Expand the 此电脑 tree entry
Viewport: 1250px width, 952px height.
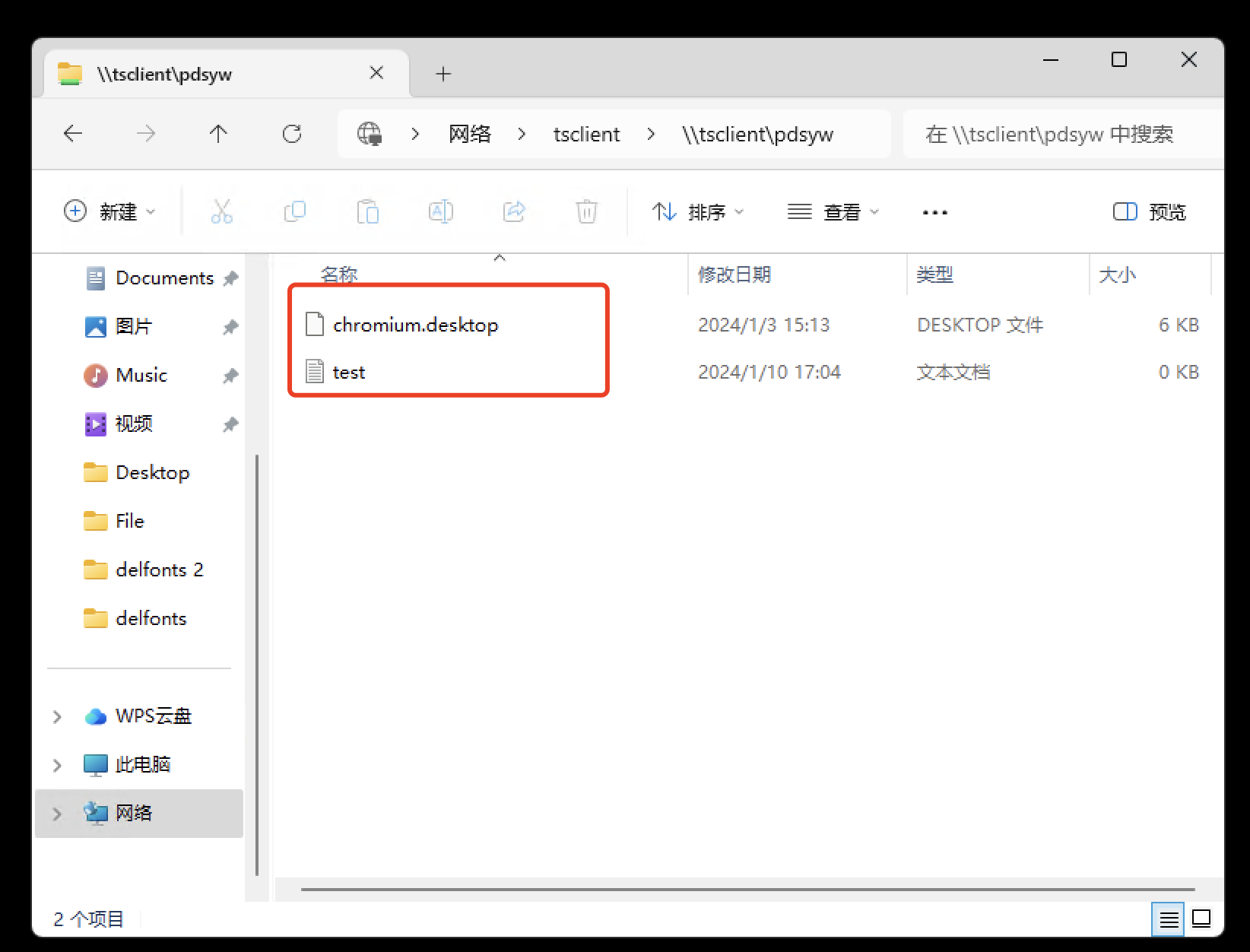click(x=57, y=765)
